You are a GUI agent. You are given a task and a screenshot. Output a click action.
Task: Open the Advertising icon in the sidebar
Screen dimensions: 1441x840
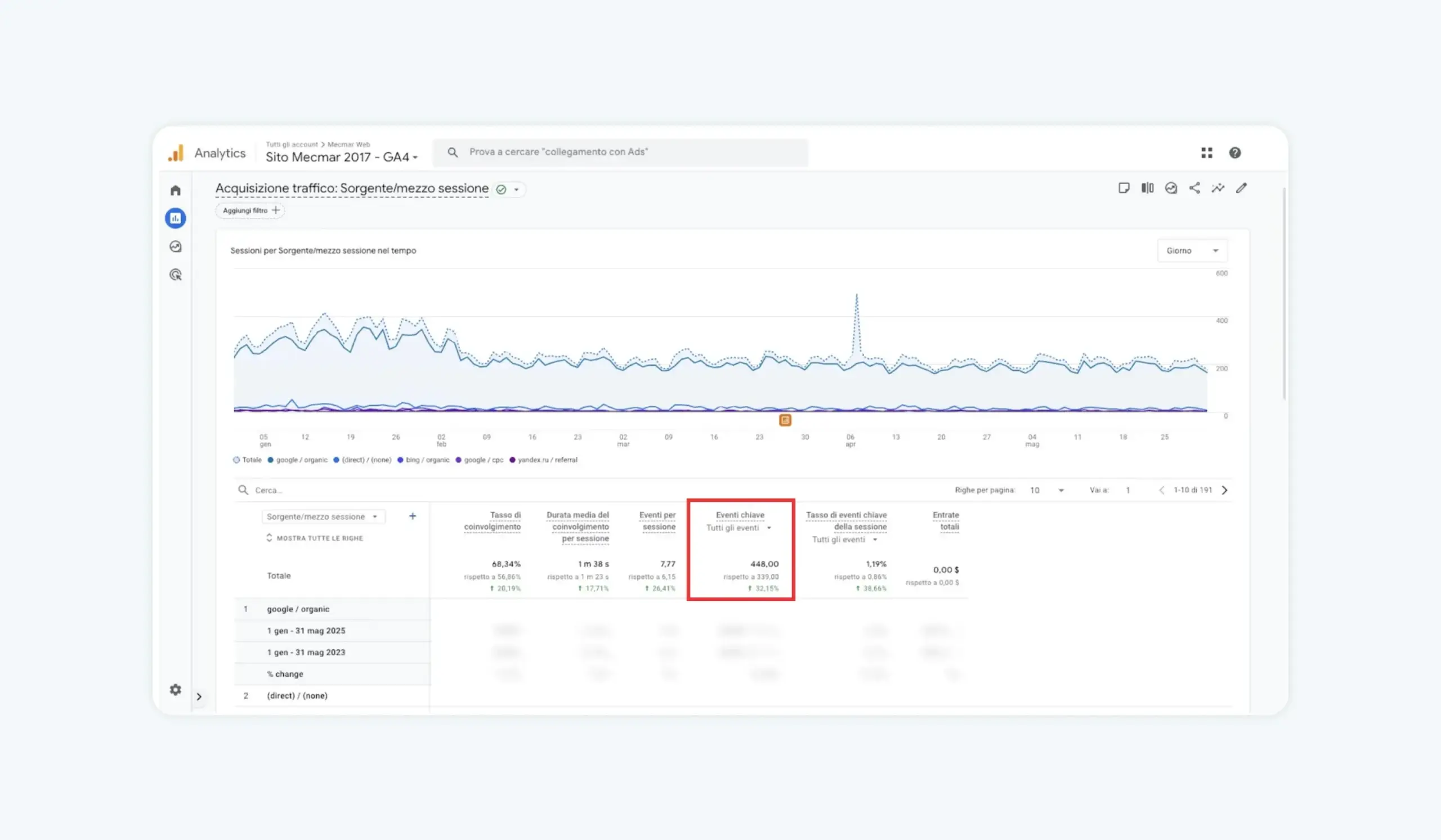(176, 275)
